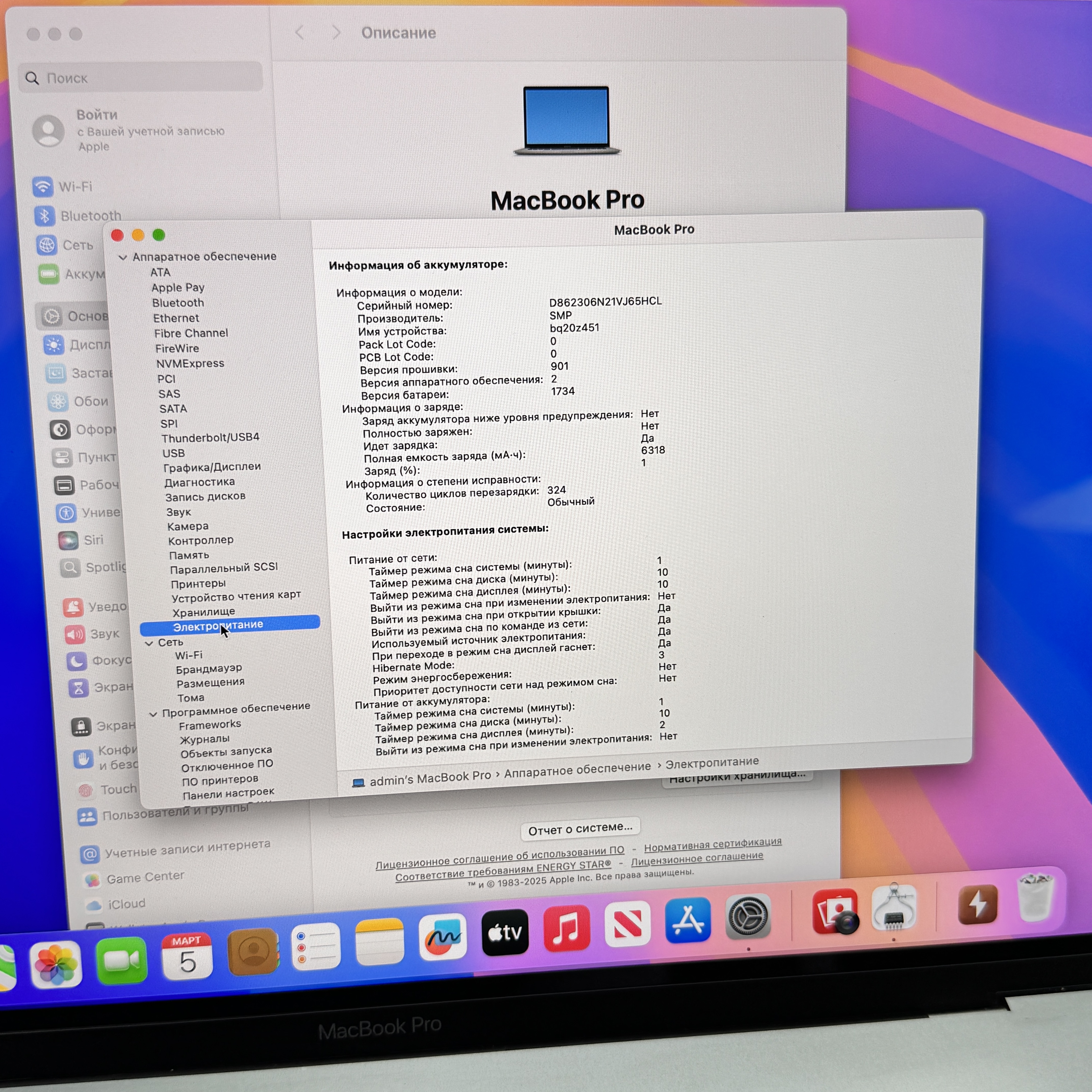Viewport: 1092px width, 1092px height.
Task: Select Thunderbolt/USB4 in the hardware list
Action: (x=210, y=437)
